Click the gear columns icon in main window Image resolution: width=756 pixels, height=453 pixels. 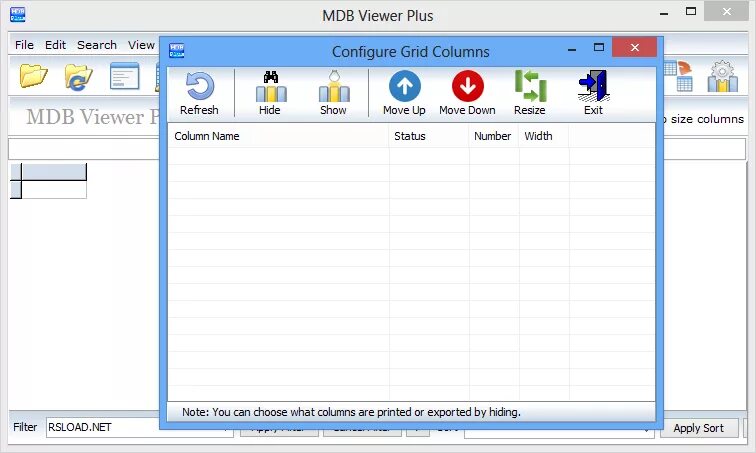pyautogui.click(x=722, y=76)
